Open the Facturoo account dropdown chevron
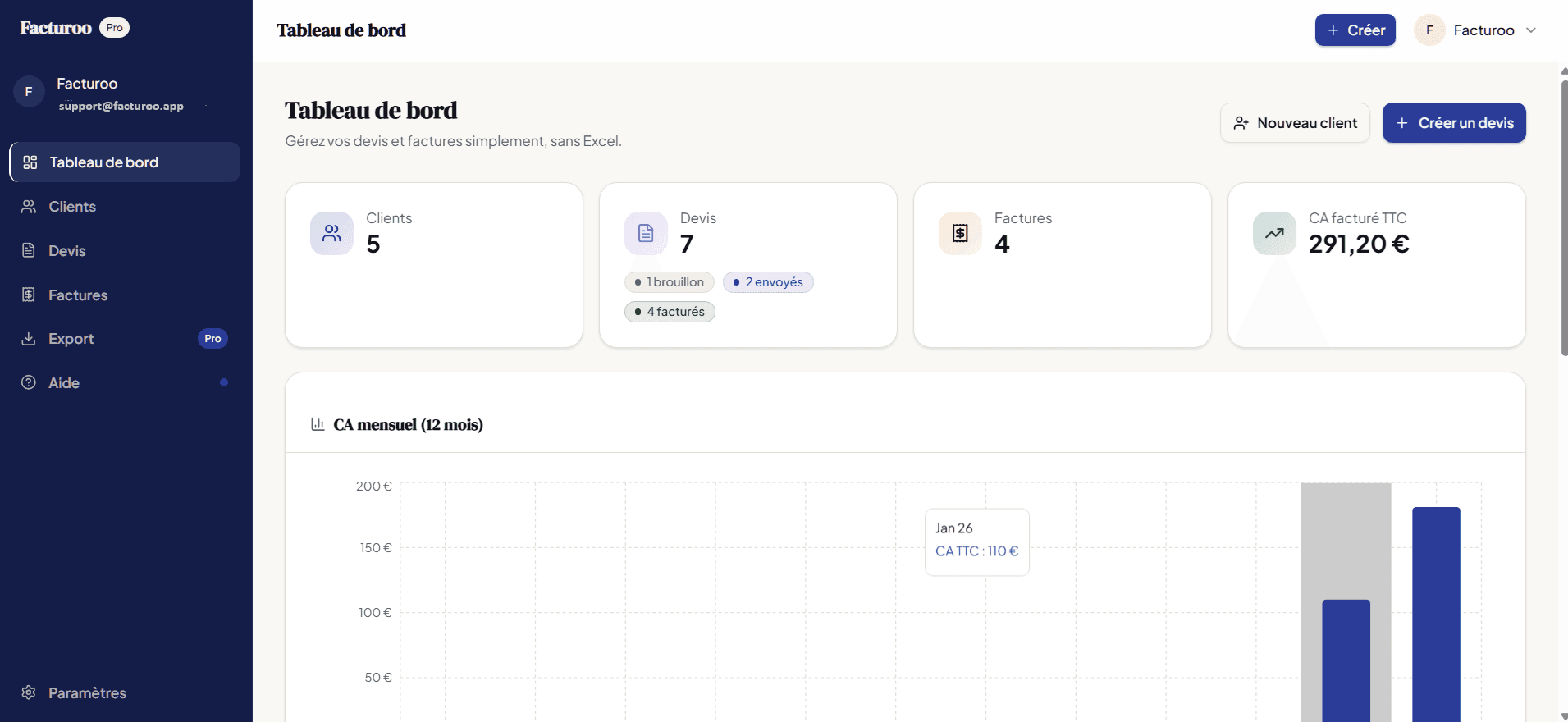Screen dimensions: 1568x722 pos(1530,30)
